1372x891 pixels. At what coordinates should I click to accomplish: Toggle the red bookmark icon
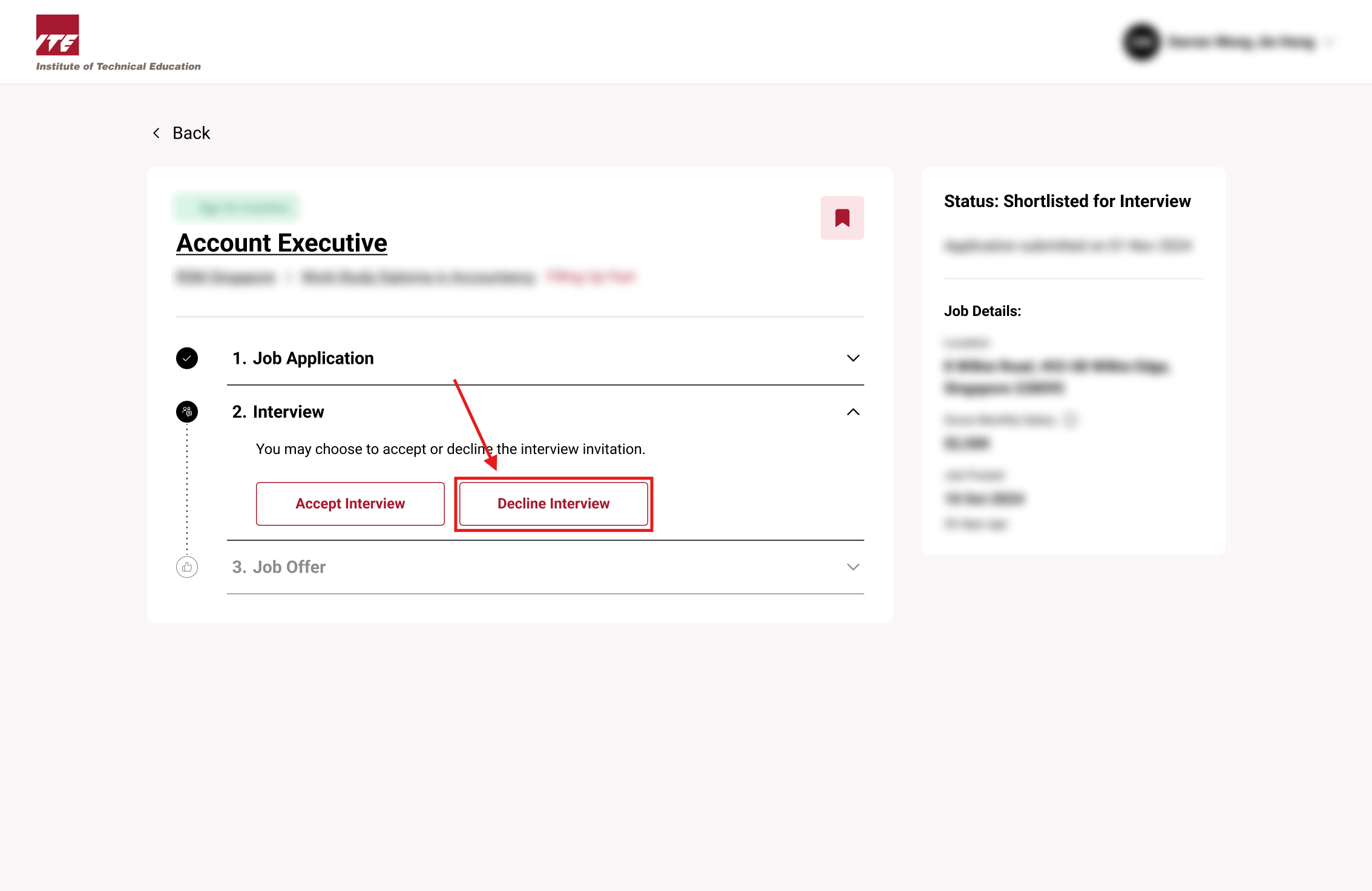pos(842,218)
